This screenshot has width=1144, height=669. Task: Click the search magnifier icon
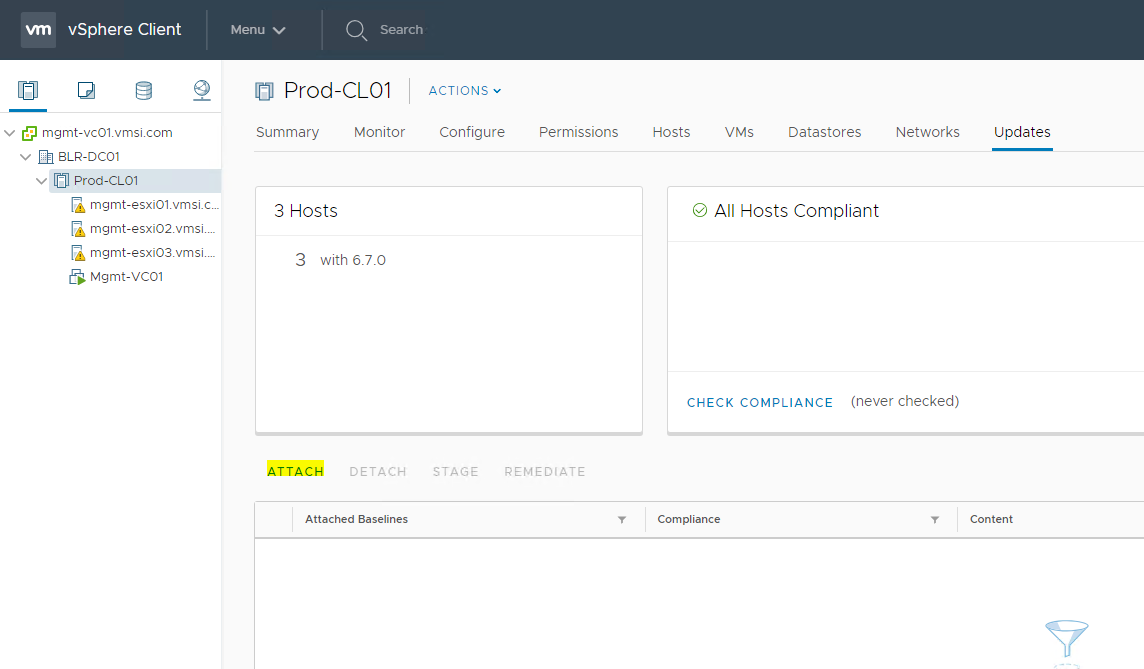pyautogui.click(x=356, y=30)
